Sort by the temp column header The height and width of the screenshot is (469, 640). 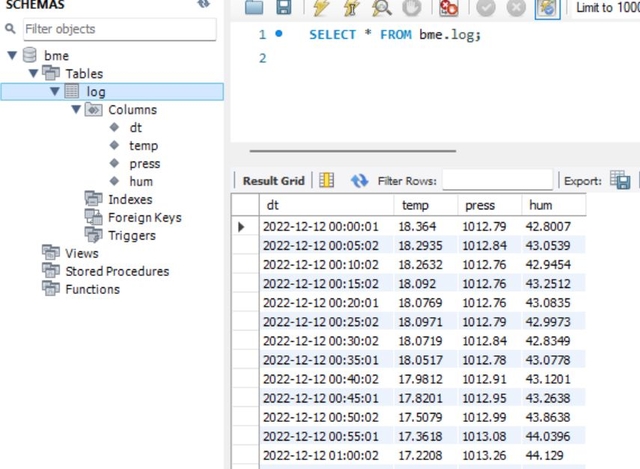(x=426, y=205)
